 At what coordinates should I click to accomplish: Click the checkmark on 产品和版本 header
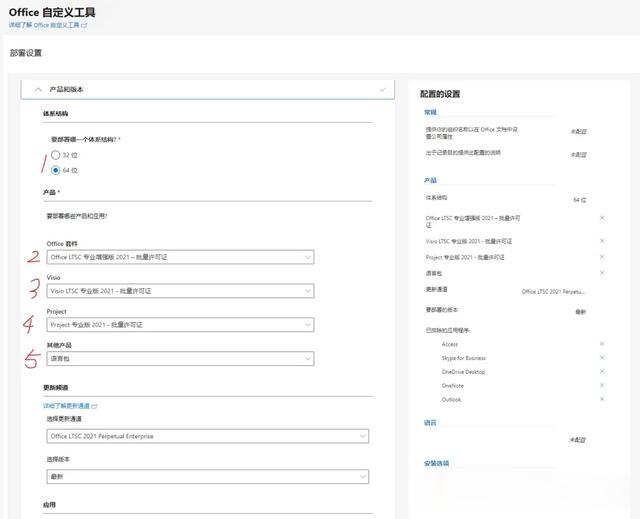tap(382, 89)
